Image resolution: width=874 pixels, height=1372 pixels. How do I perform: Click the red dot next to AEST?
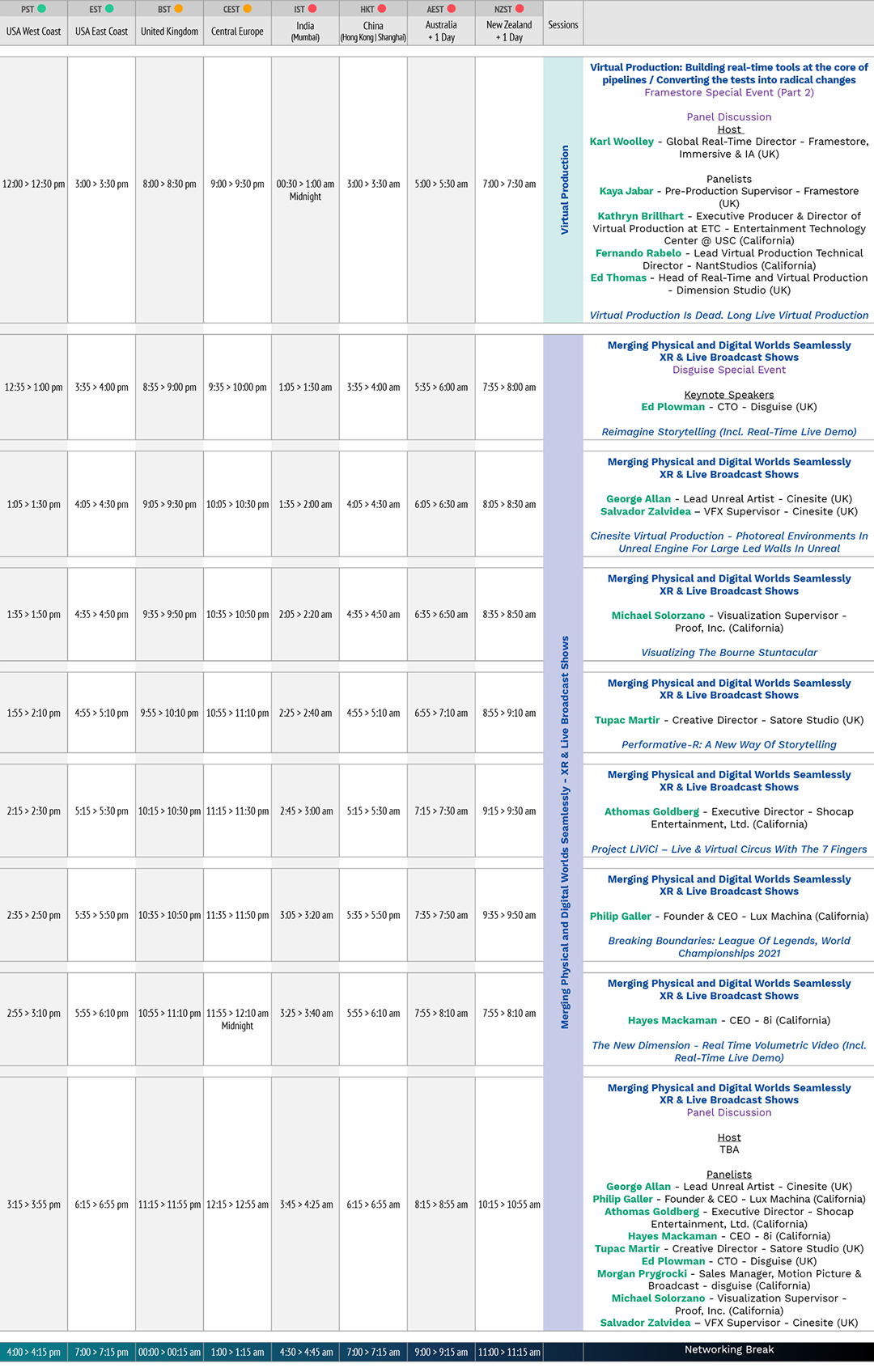(x=451, y=9)
